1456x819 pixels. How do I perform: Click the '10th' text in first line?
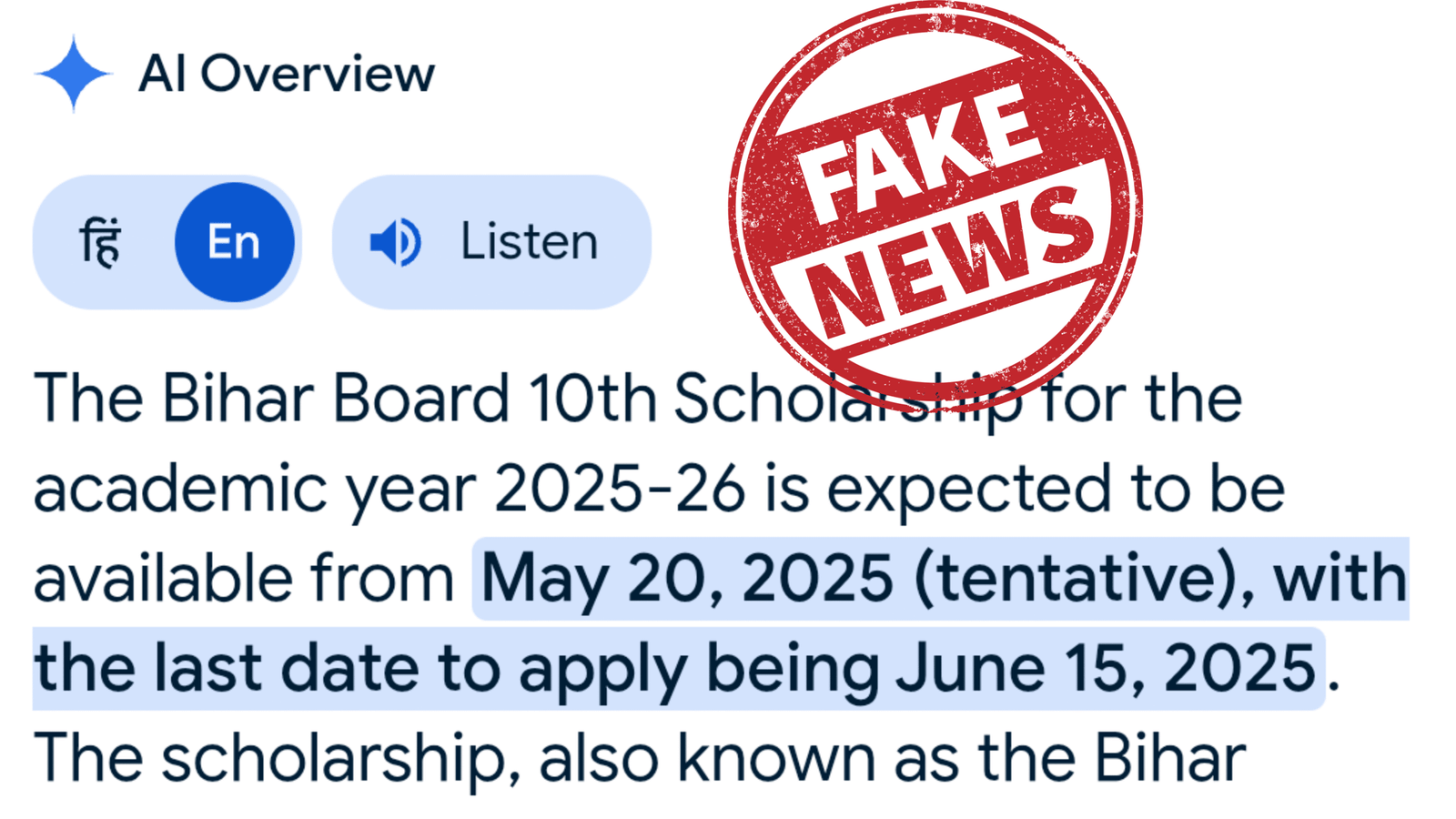(592, 399)
